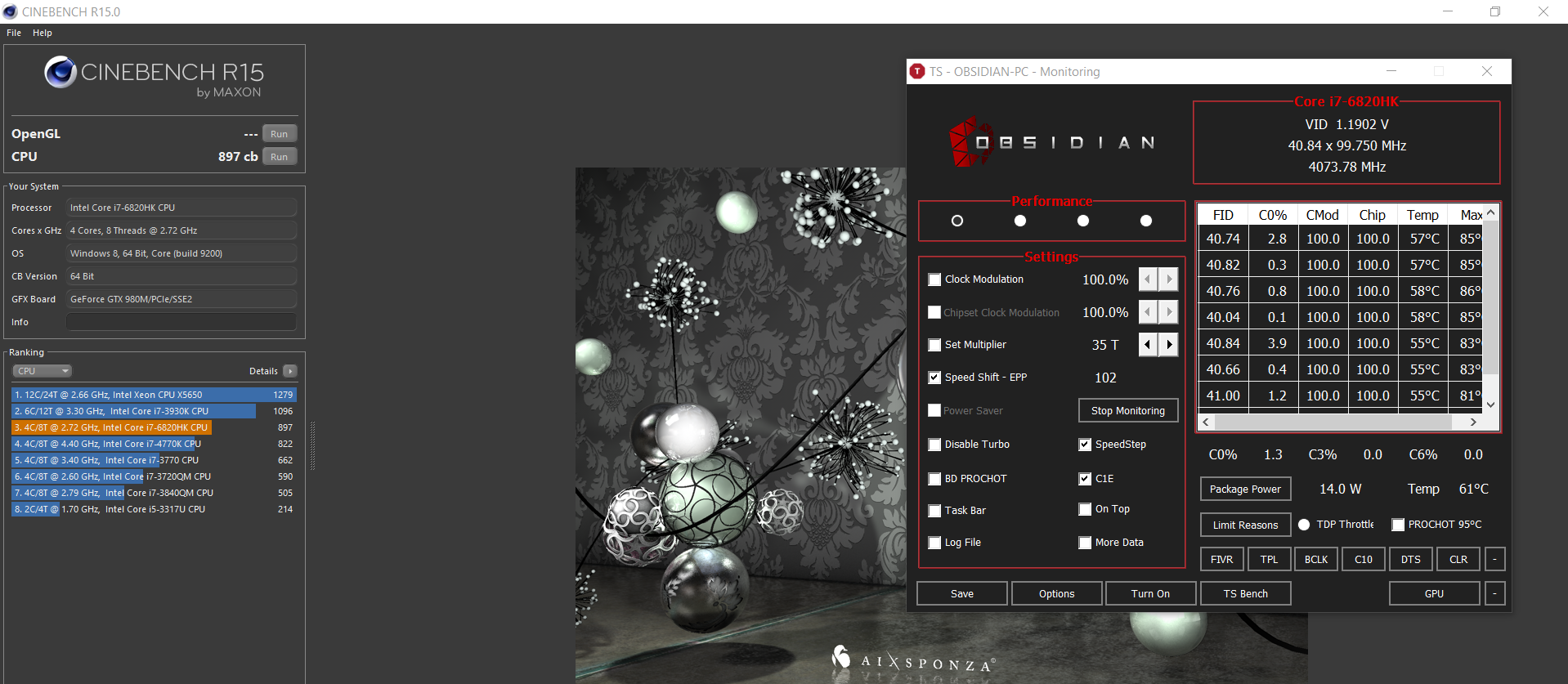Select the second Performance profile radio button
1568x684 pixels.
pyautogui.click(x=1020, y=221)
